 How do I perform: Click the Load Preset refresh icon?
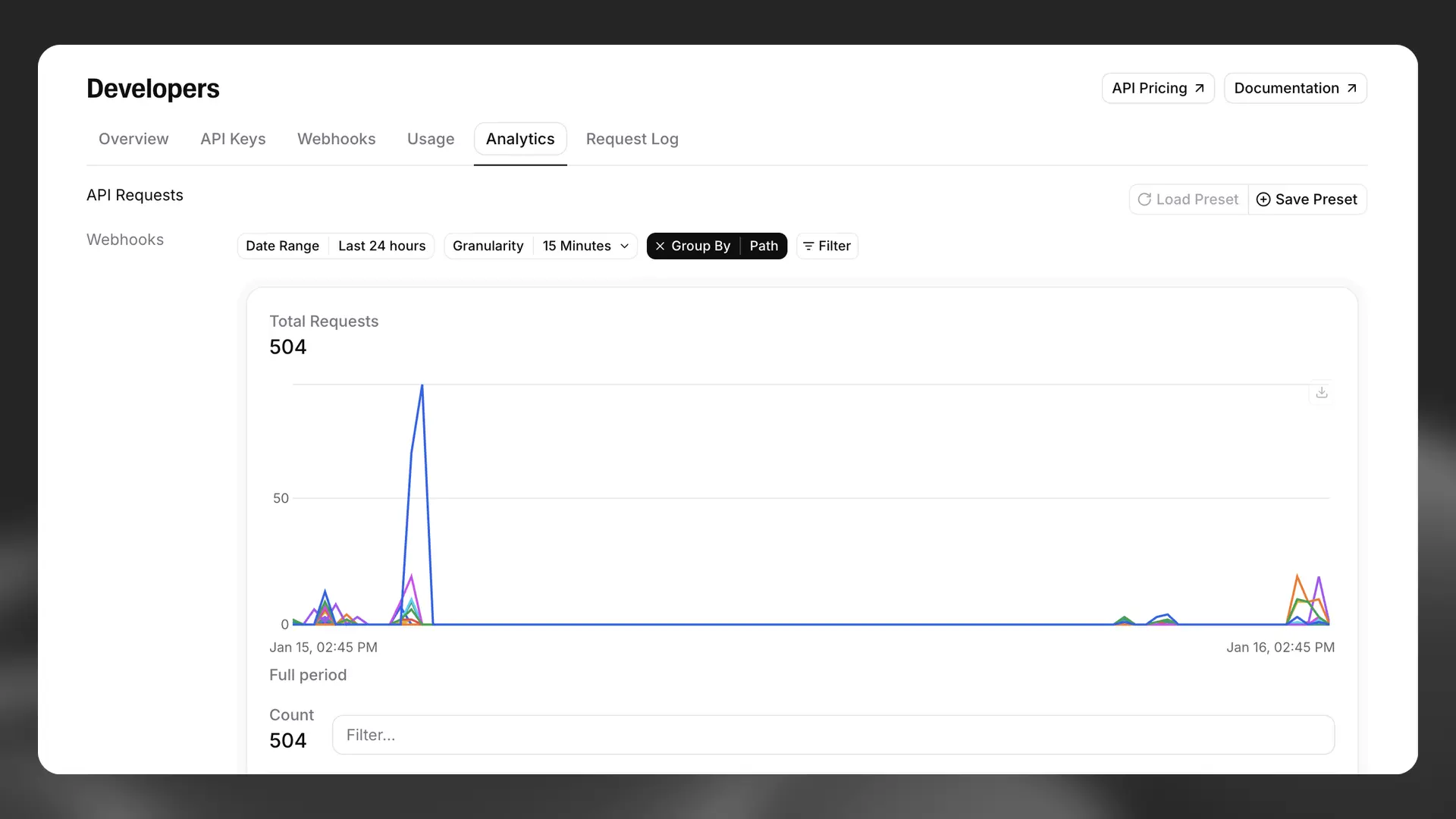1144,199
